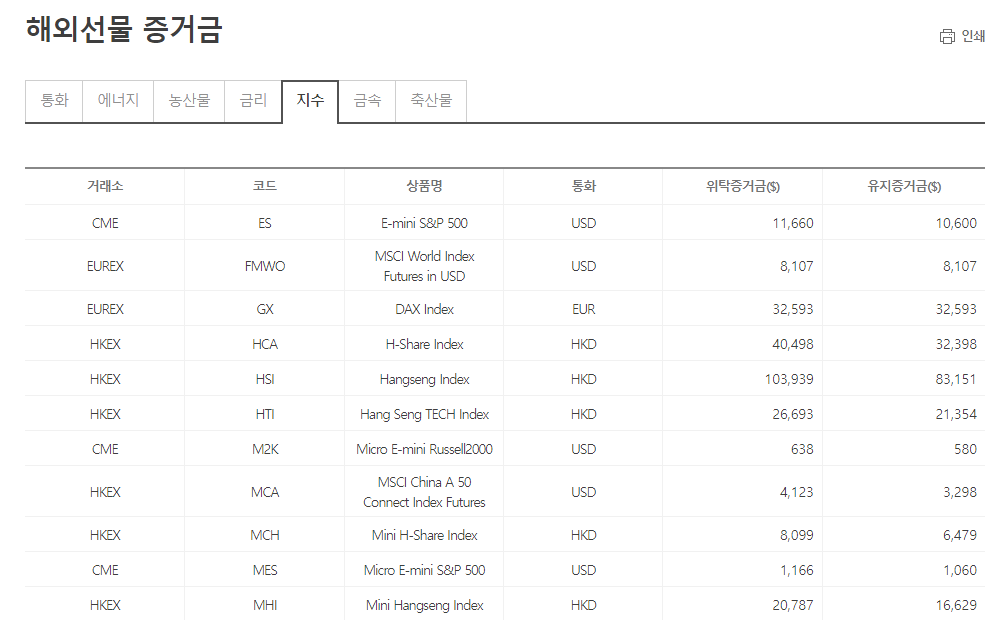The width and height of the screenshot is (989, 620).
Task: Click the 10,600 maintenance margin value
Action: 956,223
